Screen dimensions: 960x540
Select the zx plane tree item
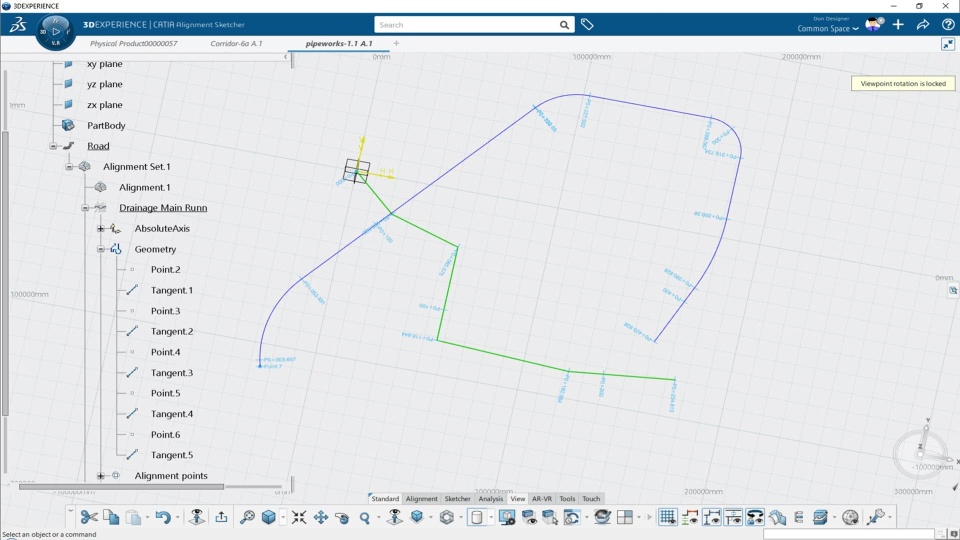pos(104,105)
